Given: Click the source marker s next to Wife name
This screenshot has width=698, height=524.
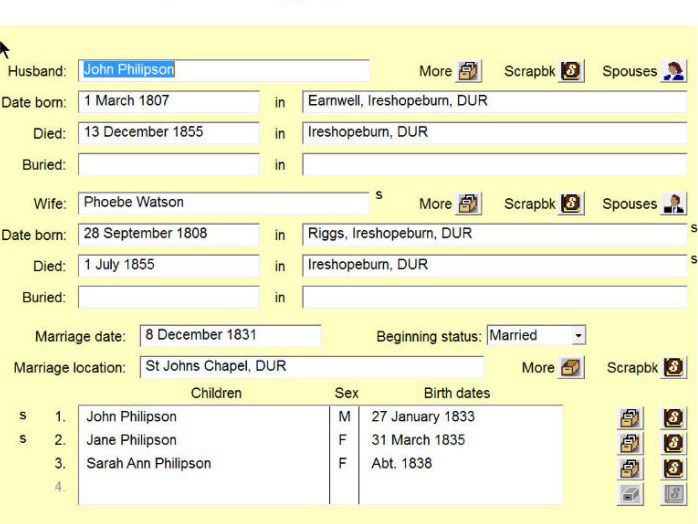Looking at the screenshot, I should click(x=379, y=195).
